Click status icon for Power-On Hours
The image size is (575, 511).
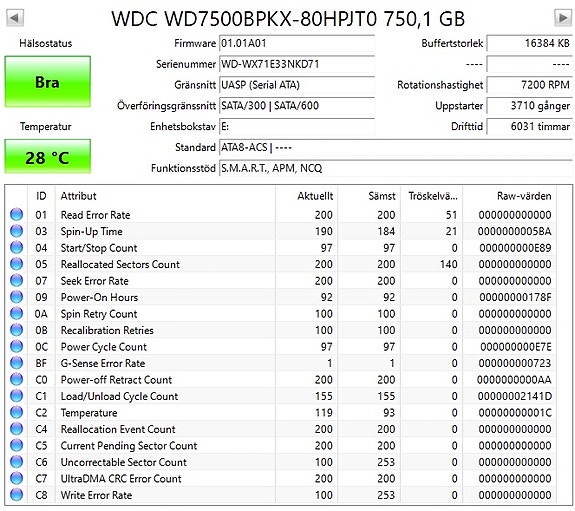[x=17, y=297]
